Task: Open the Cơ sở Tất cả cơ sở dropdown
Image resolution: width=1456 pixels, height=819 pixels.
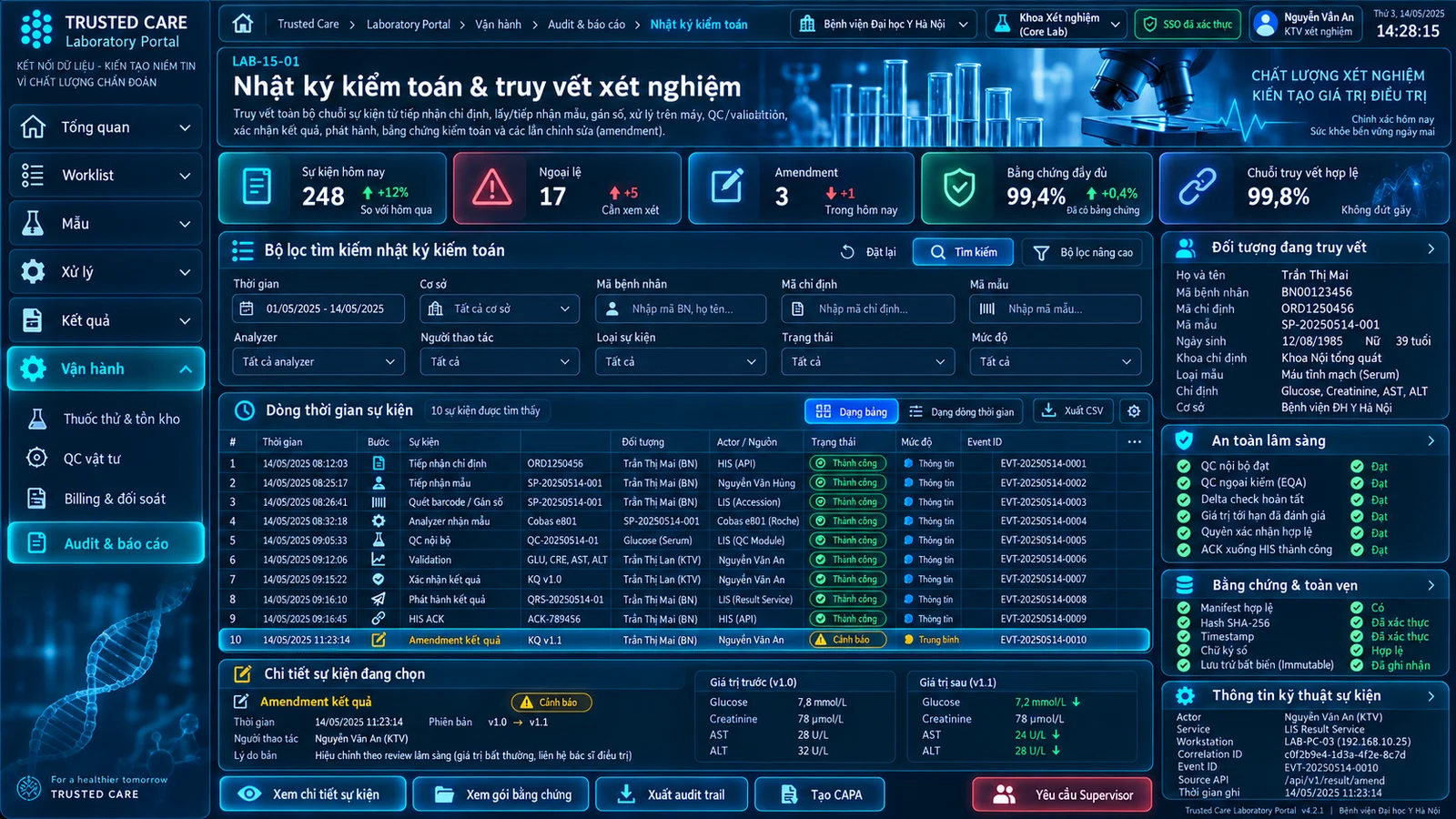Action: click(x=500, y=308)
